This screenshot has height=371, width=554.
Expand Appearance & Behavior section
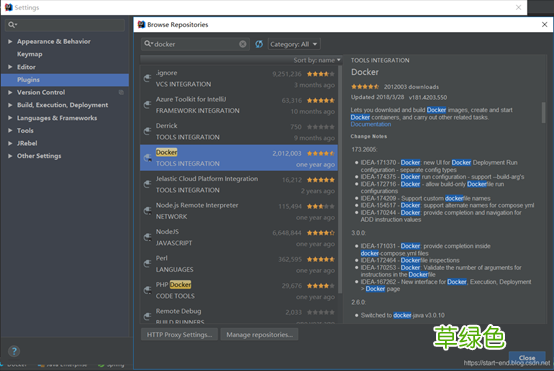pos(10,41)
